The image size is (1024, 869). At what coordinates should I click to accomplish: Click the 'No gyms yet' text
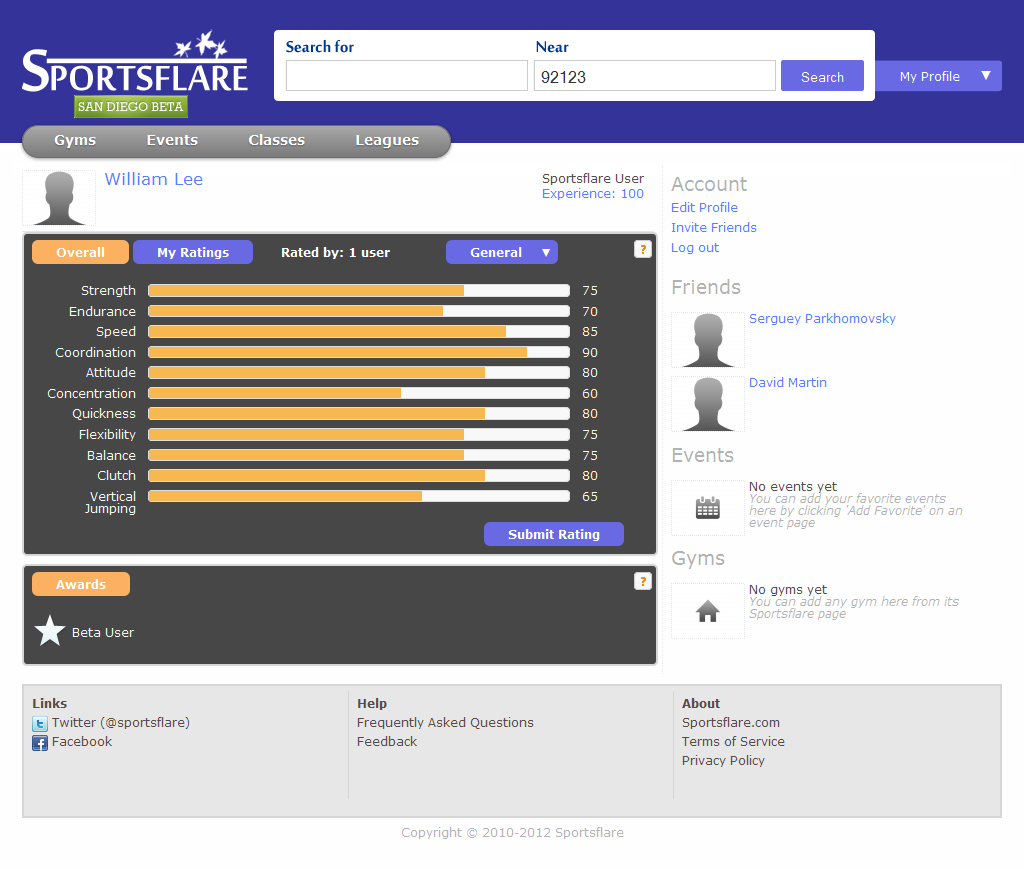click(x=788, y=590)
